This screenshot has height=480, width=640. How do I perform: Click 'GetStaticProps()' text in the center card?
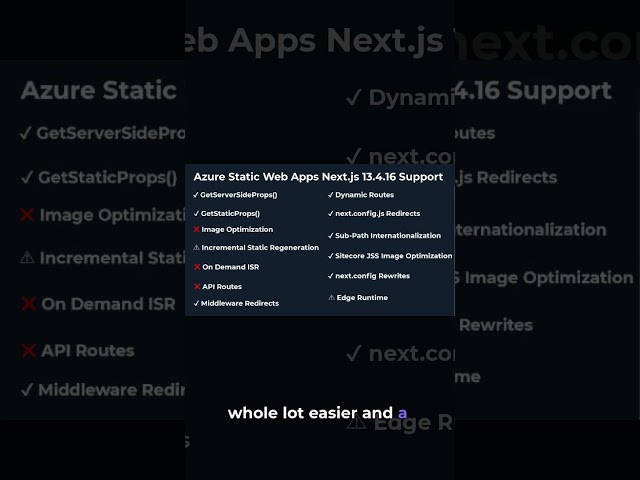coord(230,213)
